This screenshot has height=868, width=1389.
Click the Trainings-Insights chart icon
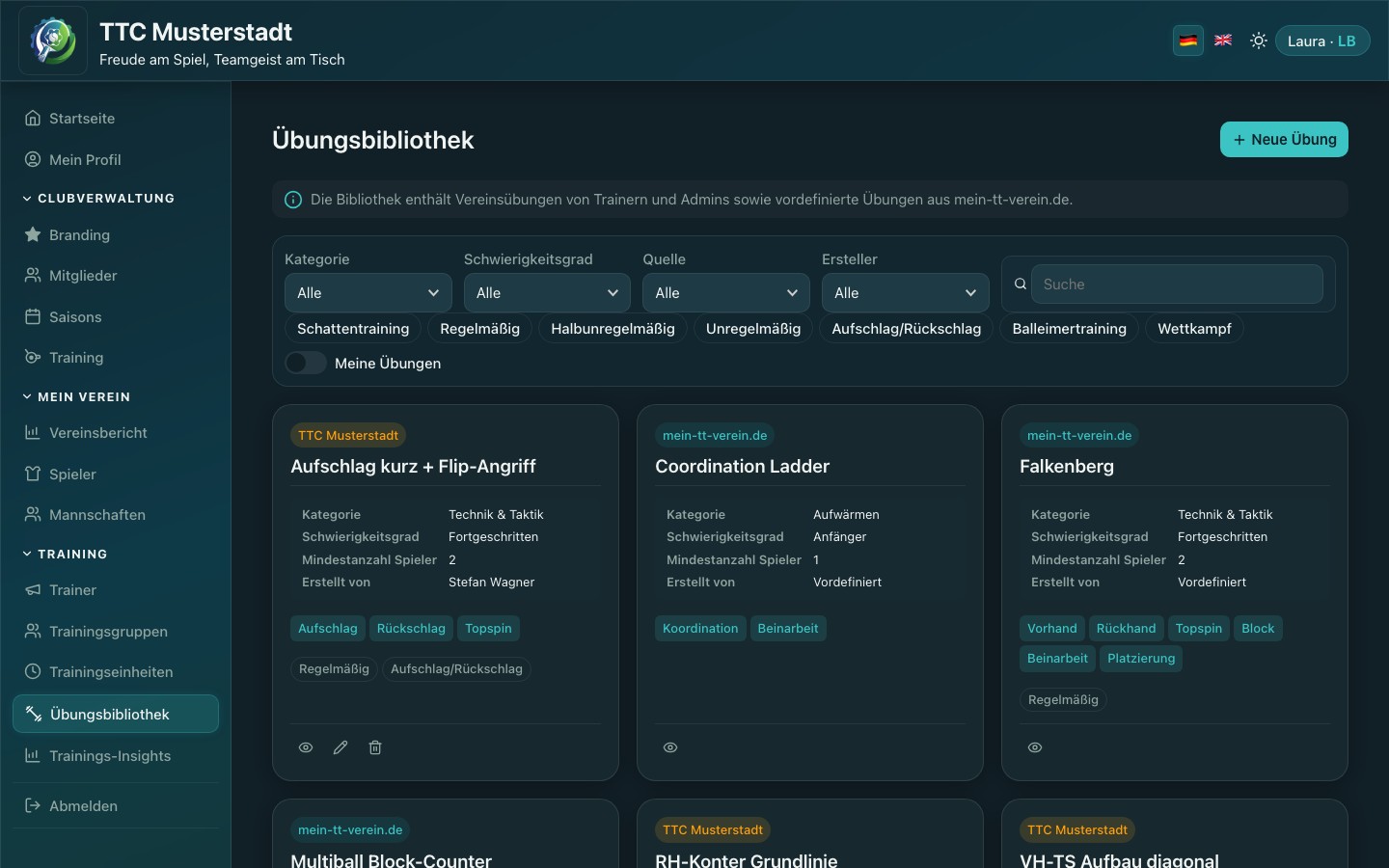pos(33,755)
